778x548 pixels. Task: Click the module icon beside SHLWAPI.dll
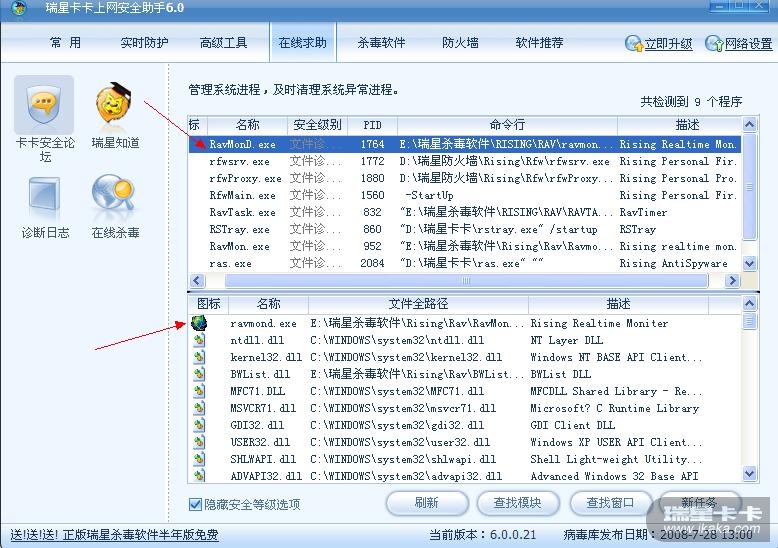pos(199,459)
